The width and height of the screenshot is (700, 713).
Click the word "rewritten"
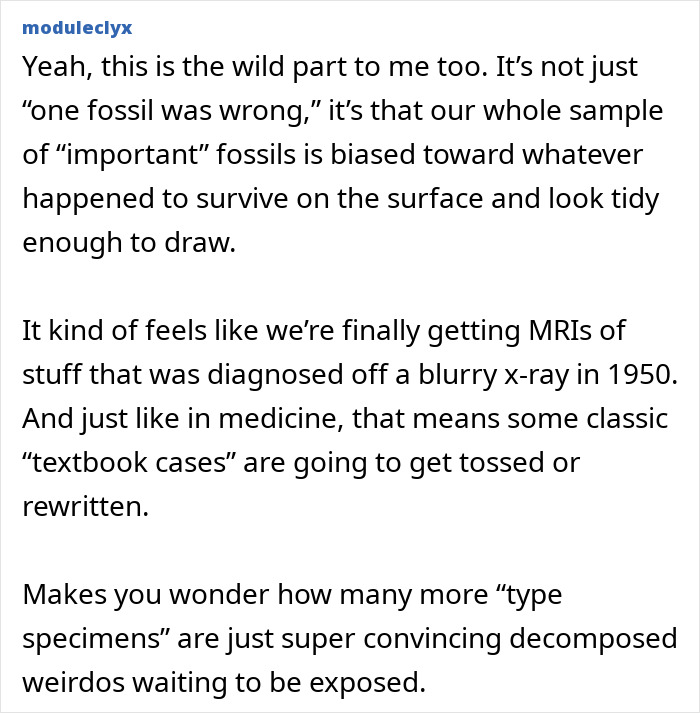click(x=84, y=506)
